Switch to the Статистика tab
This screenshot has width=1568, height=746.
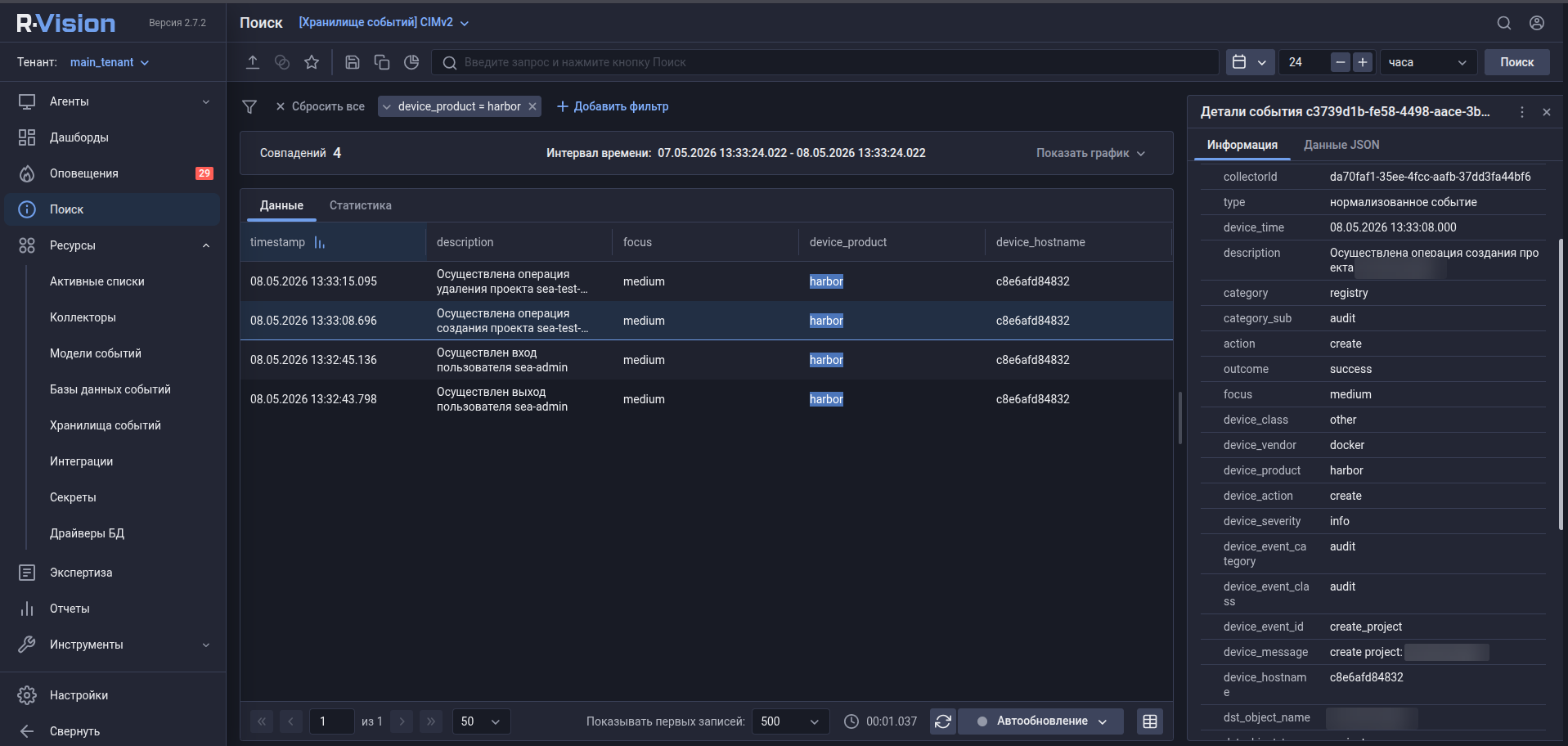pyautogui.click(x=361, y=205)
